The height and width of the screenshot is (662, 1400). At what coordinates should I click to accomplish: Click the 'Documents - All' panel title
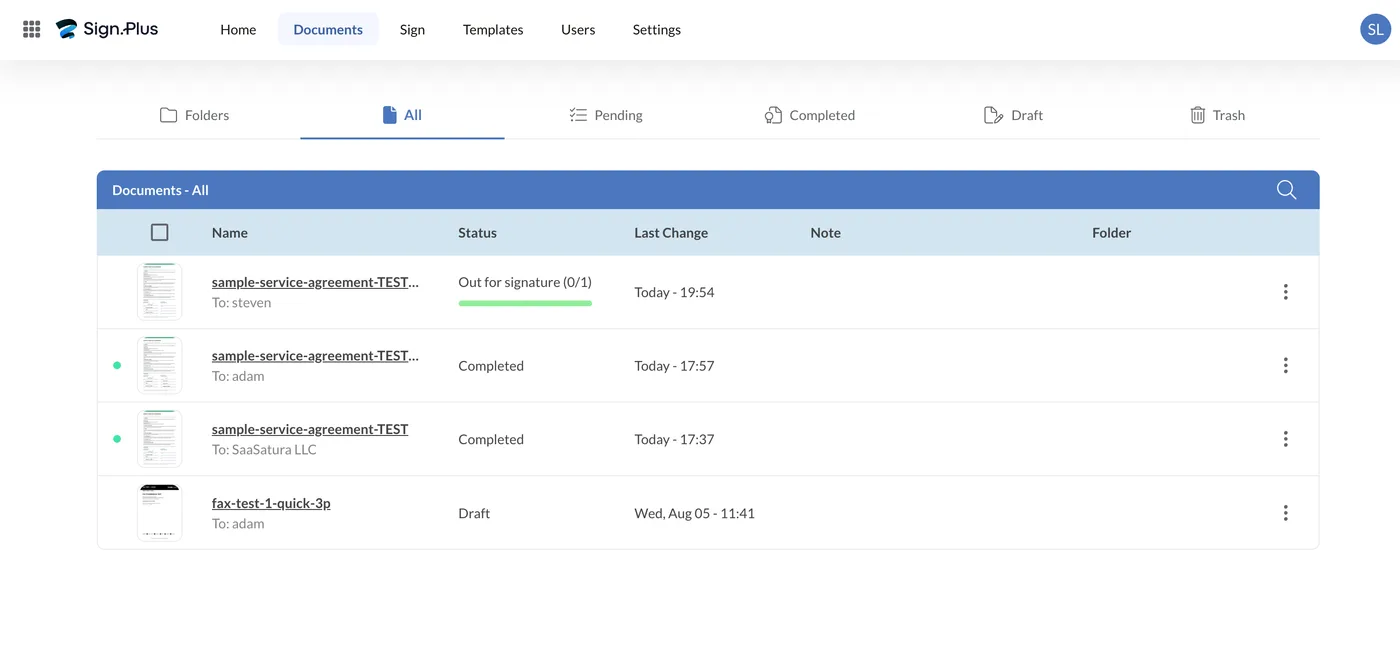point(160,190)
